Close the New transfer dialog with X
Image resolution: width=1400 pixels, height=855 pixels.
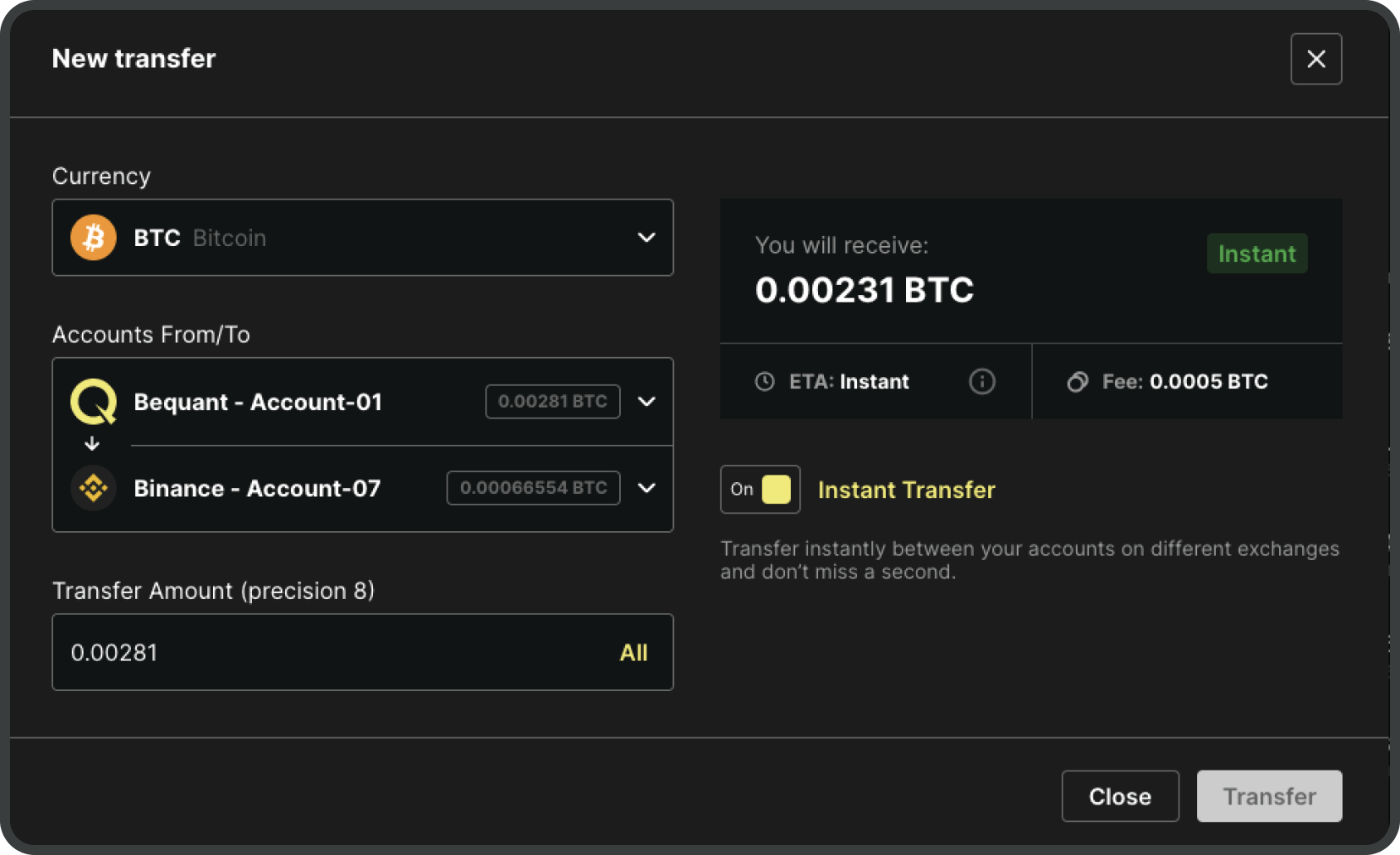click(x=1315, y=59)
